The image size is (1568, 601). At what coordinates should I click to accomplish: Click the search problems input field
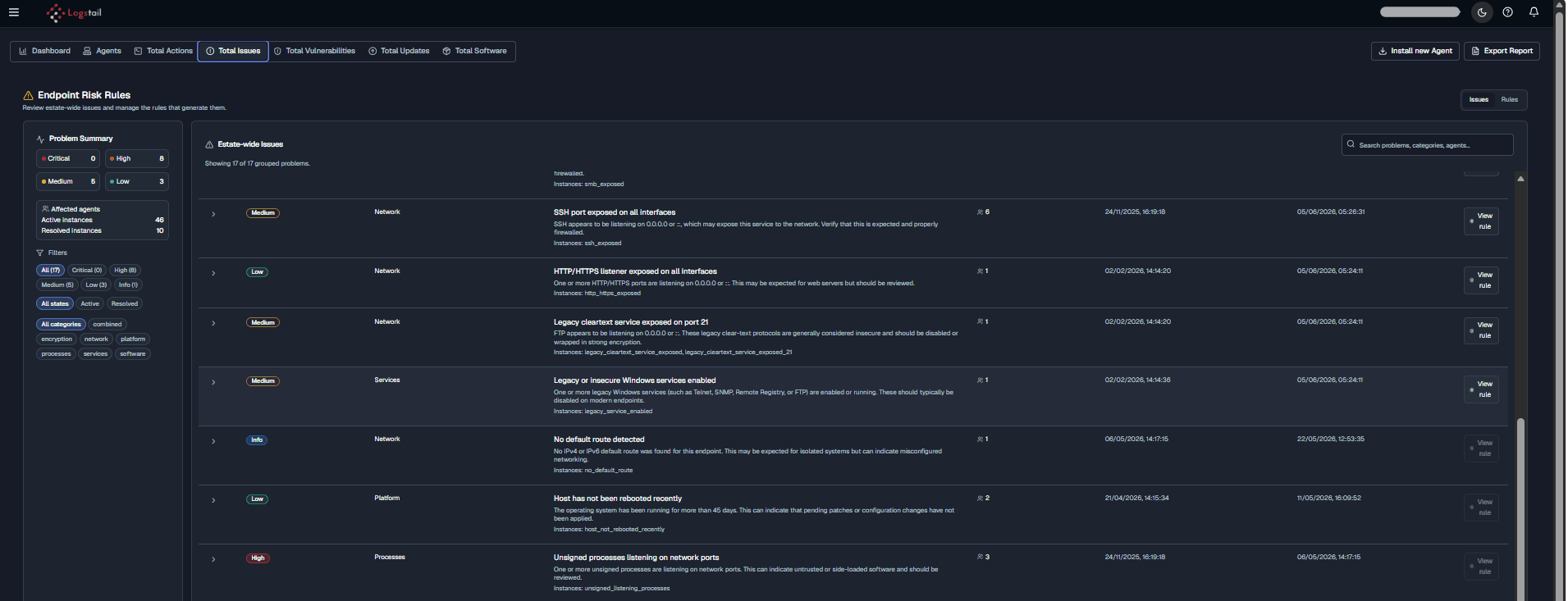tap(1427, 144)
